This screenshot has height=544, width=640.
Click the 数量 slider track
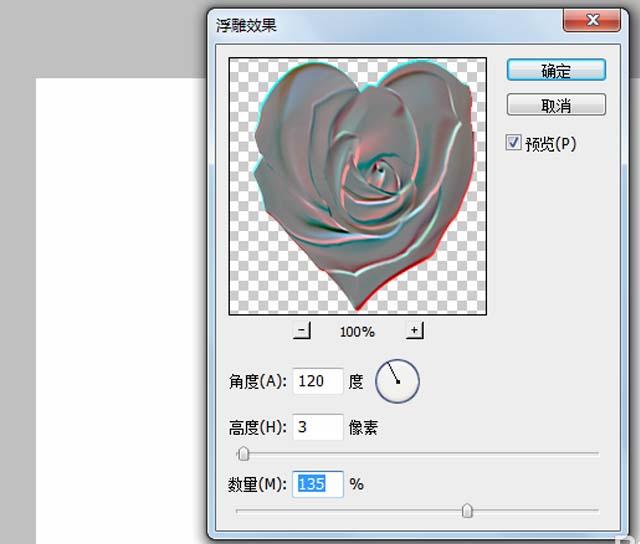click(x=417, y=510)
